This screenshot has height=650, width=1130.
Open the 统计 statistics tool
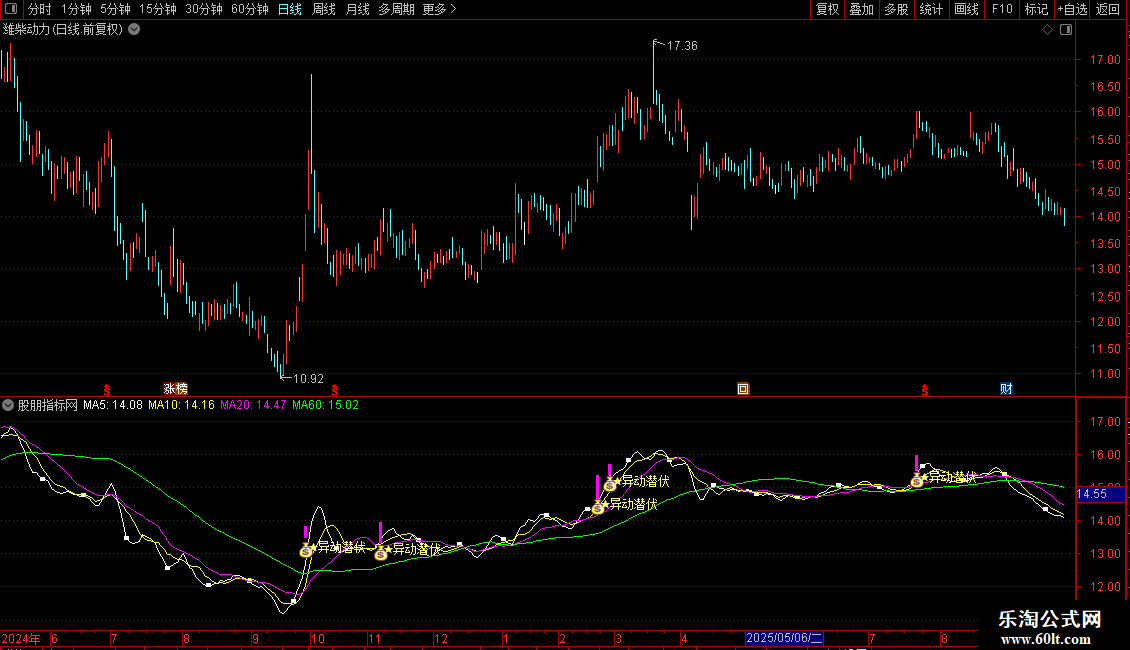point(930,9)
